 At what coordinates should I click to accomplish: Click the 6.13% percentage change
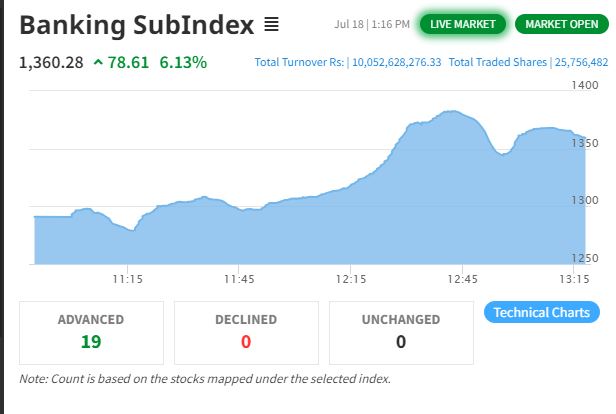[183, 63]
